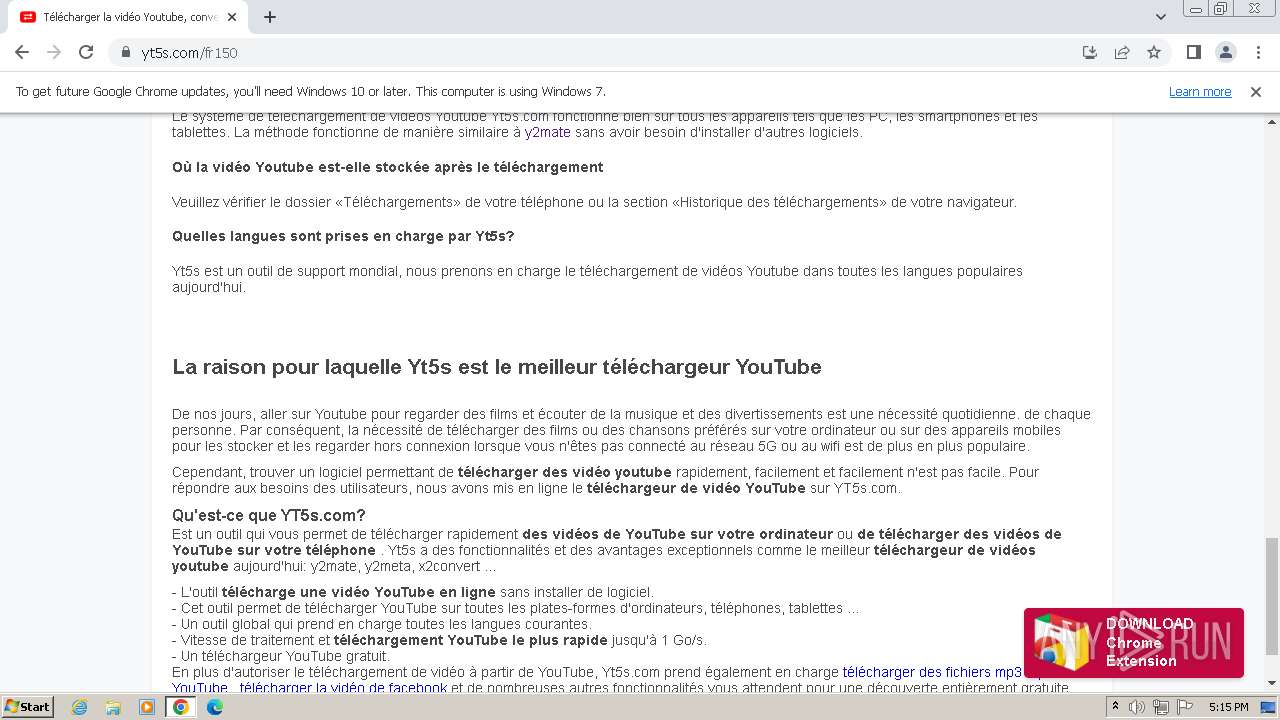
Task: Launch Microsoft Edge from the taskbar
Action: (215, 707)
